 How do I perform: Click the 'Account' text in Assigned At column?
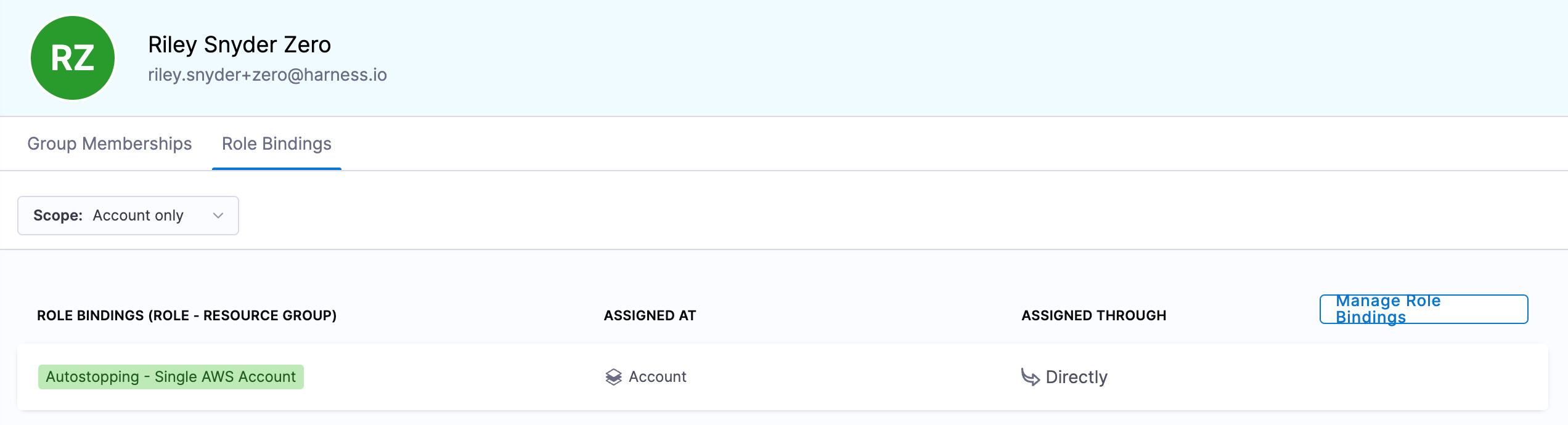pyautogui.click(x=657, y=377)
